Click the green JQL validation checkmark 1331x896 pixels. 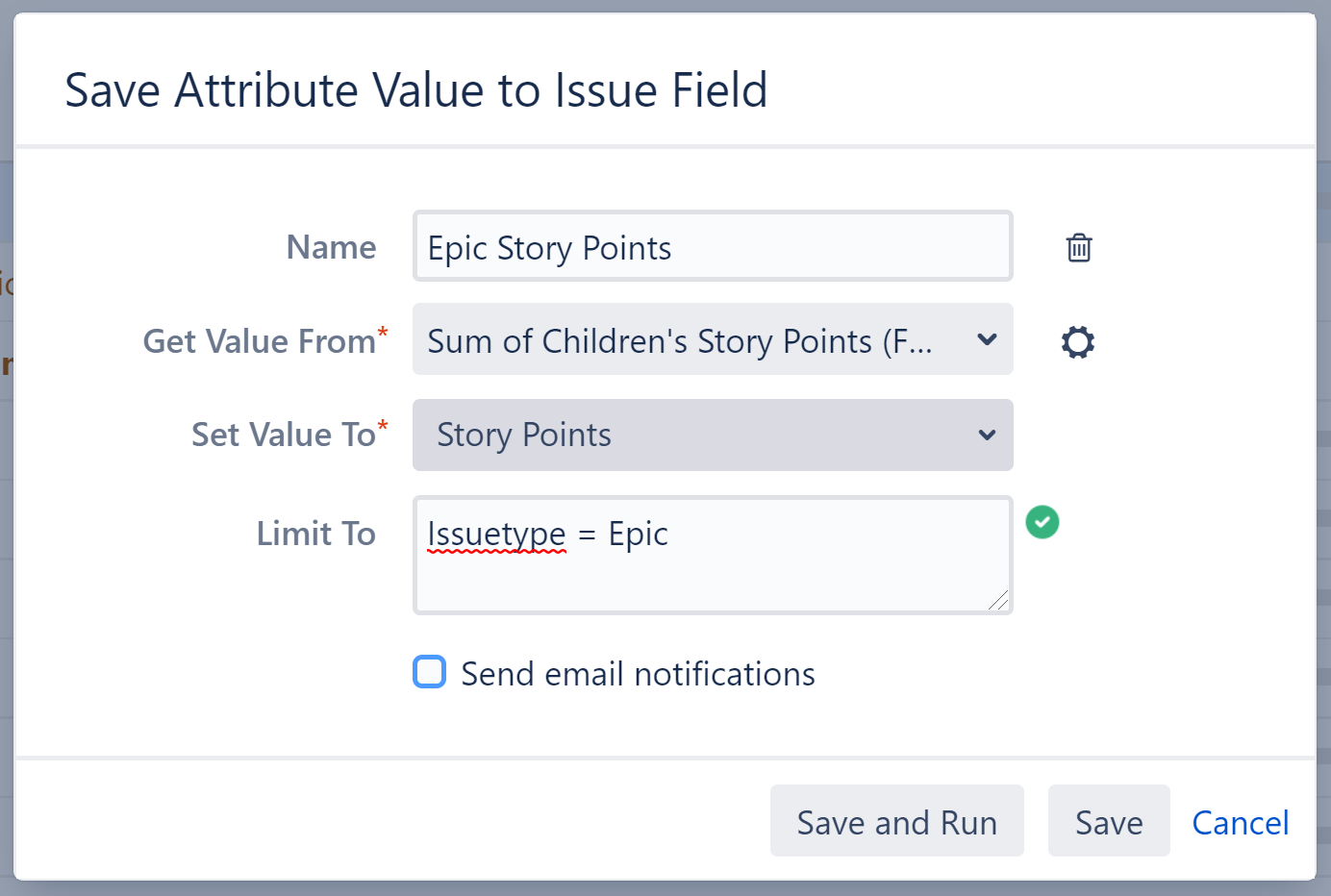coord(1042,522)
